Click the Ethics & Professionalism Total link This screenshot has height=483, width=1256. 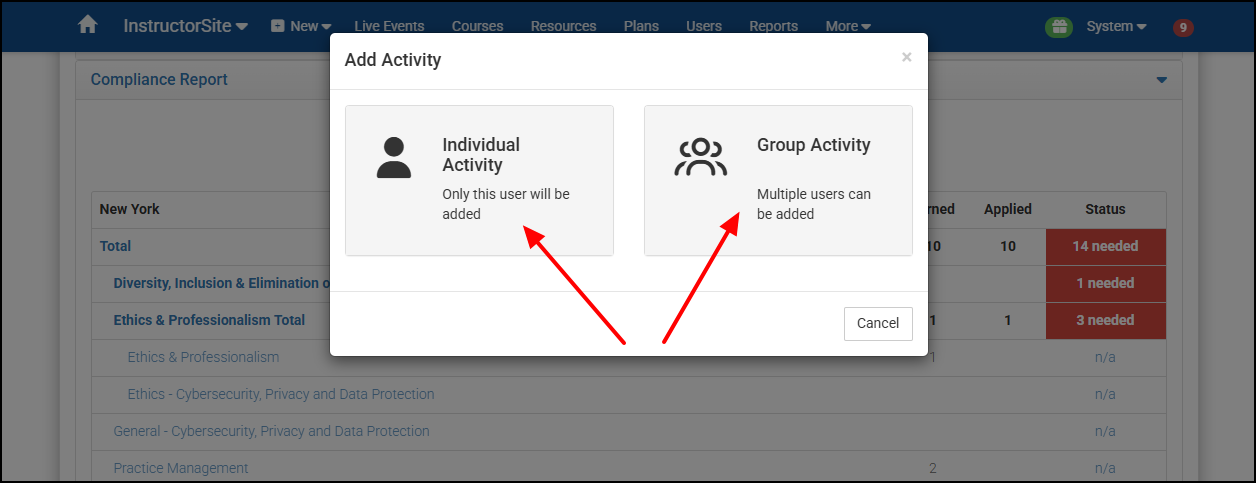(209, 320)
